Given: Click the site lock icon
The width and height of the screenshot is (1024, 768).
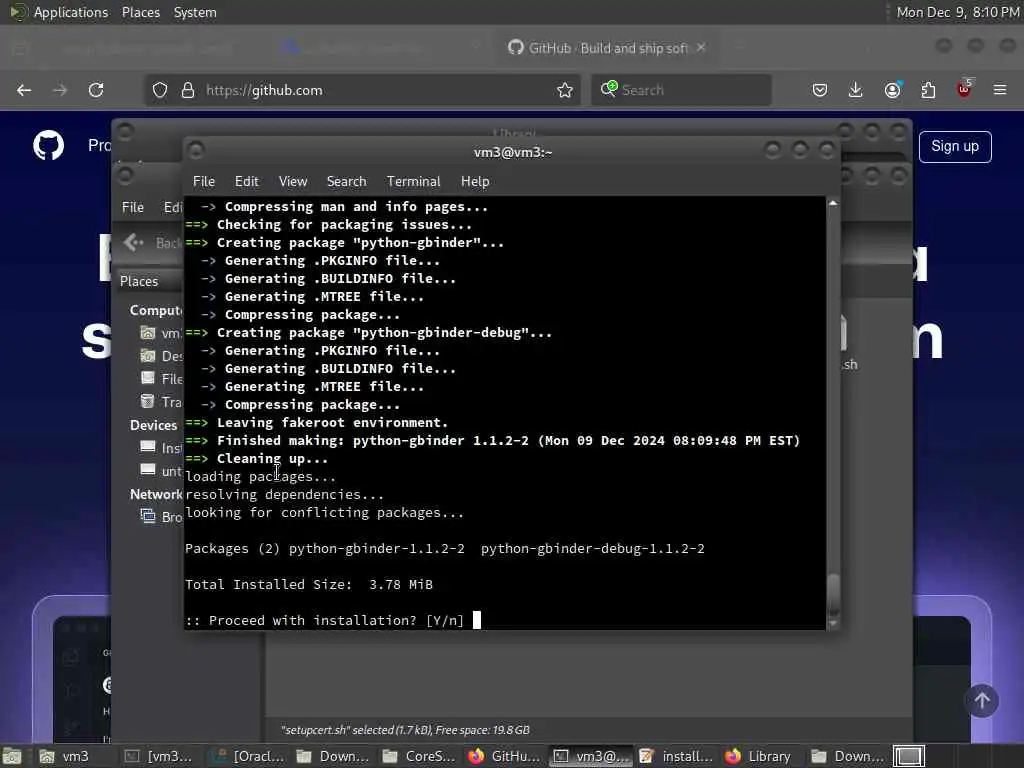Looking at the screenshot, I should coord(187,90).
